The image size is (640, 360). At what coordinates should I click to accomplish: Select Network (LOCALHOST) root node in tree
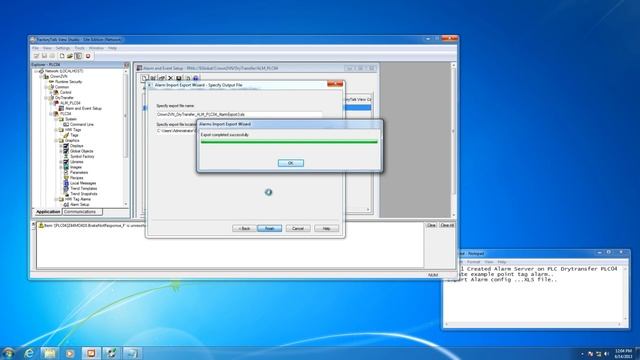point(64,71)
